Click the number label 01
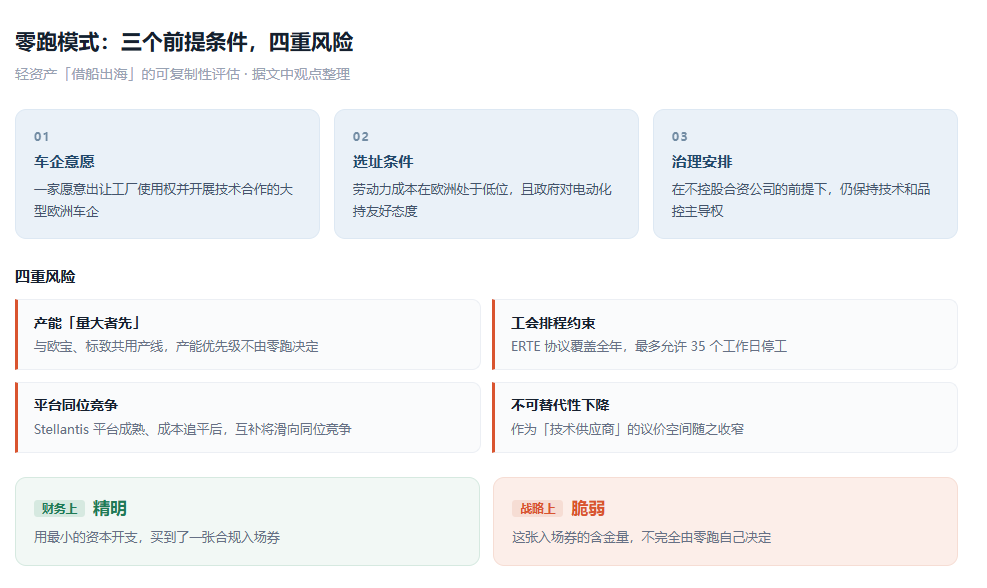 coord(42,137)
